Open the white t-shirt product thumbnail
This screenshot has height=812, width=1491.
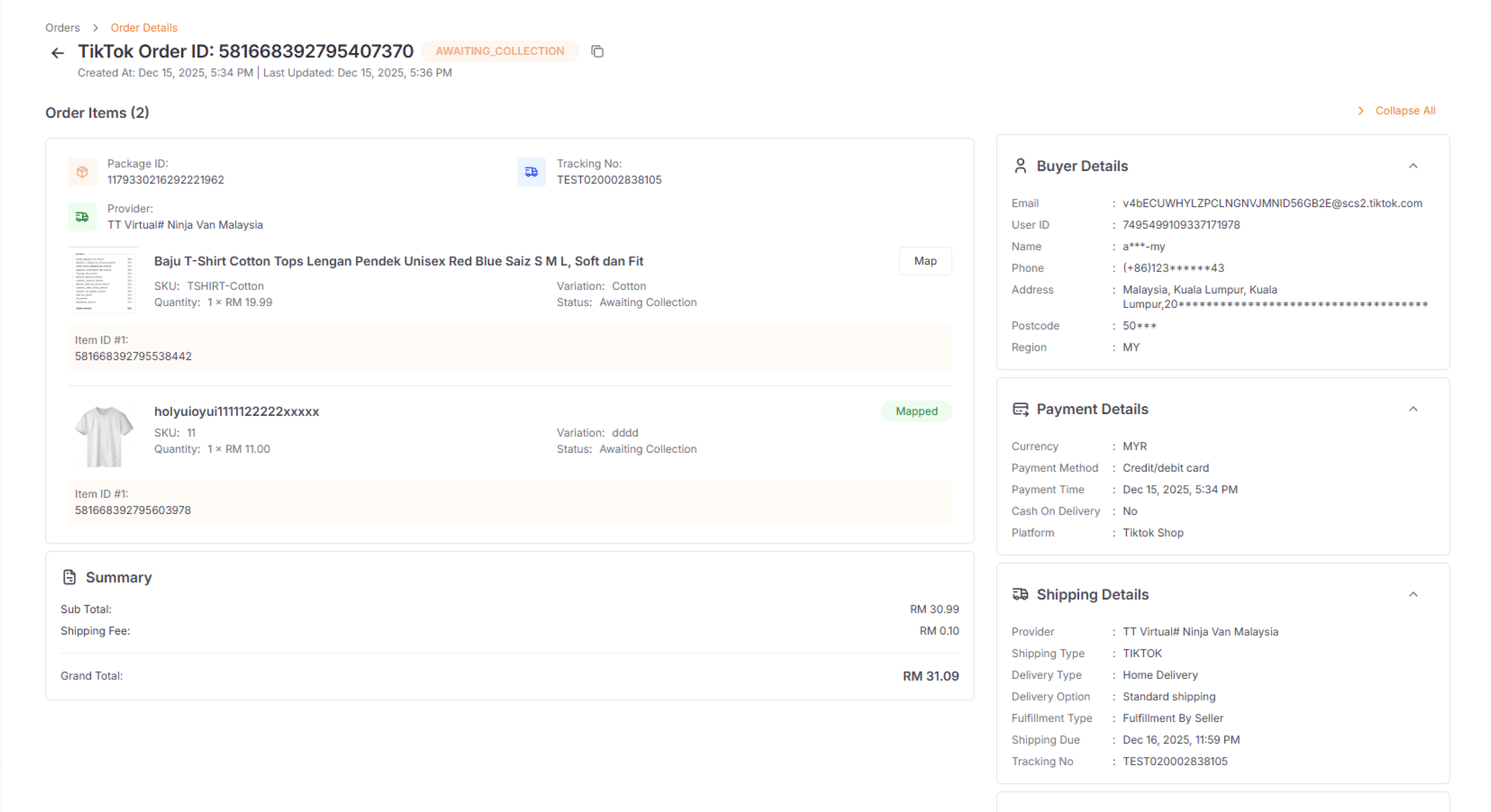point(103,435)
